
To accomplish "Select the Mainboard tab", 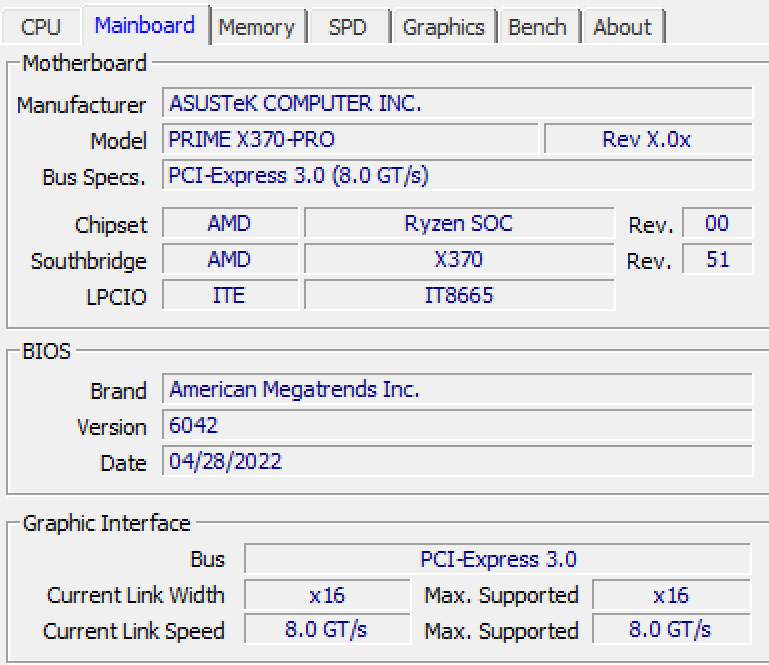I will [x=145, y=26].
